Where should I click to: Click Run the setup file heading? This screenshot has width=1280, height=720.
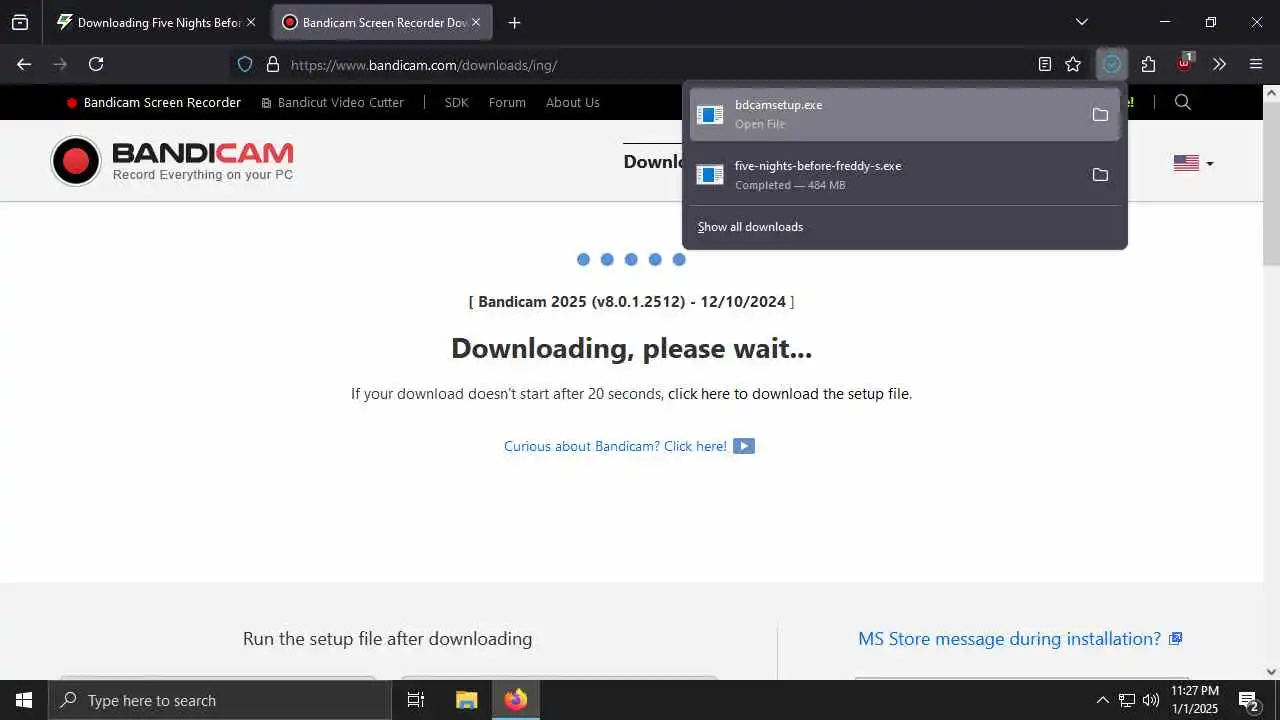[387, 638]
